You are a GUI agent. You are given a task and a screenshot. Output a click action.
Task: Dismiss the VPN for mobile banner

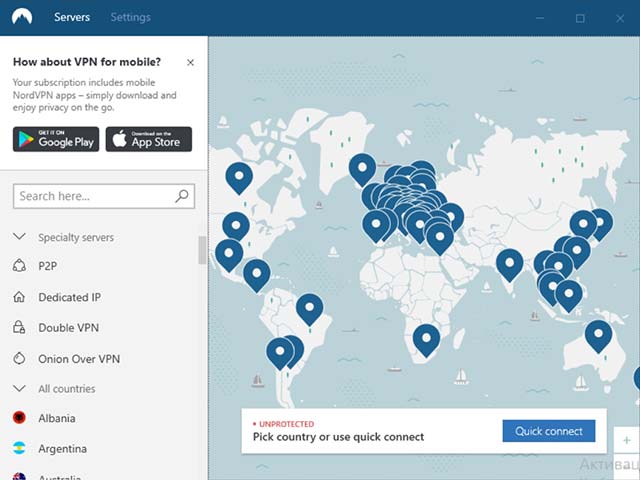click(x=190, y=62)
